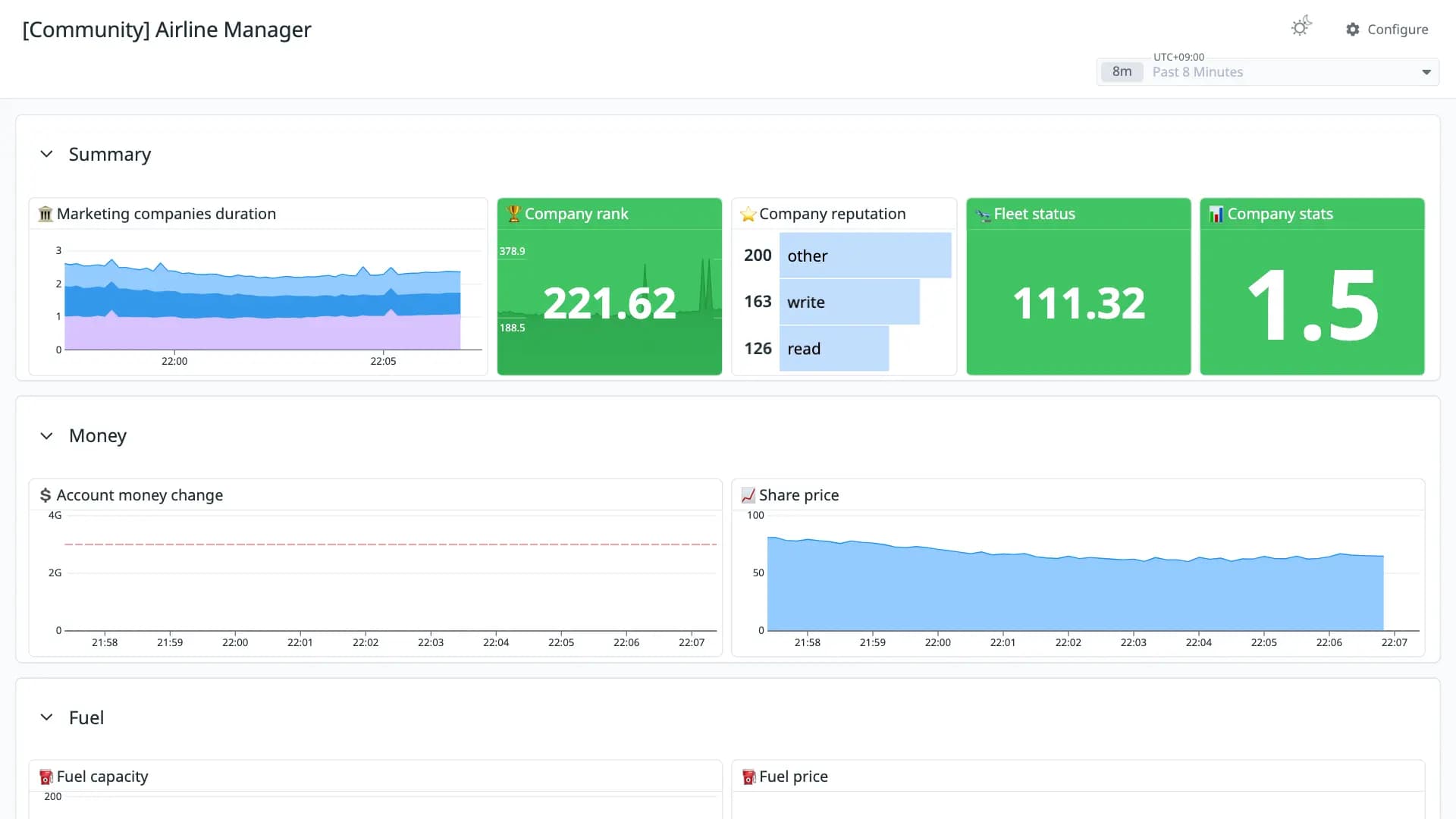The height and width of the screenshot is (819, 1456).
Task: Click the star icon beside Company reputation
Action: [x=748, y=214]
